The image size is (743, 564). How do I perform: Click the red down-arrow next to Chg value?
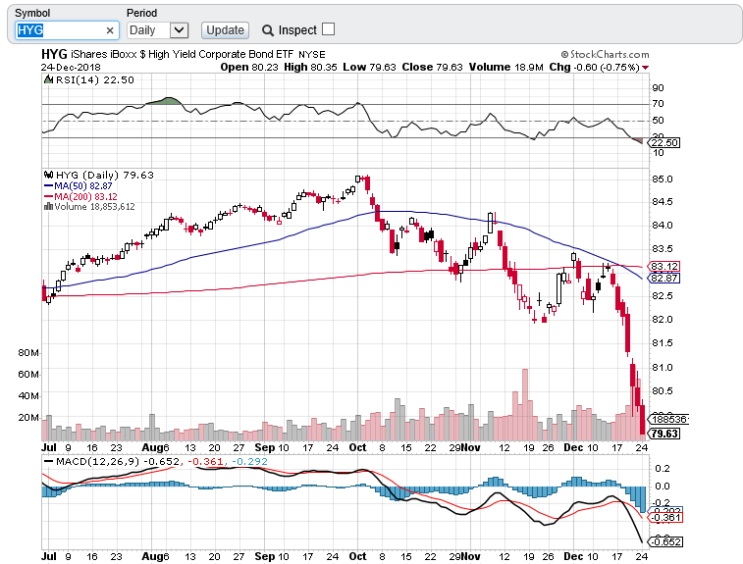coord(645,68)
